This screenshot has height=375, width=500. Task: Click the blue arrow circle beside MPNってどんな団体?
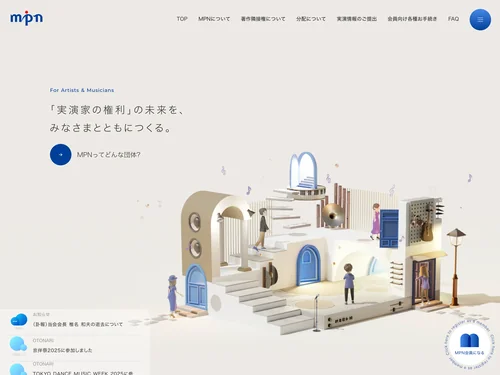pos(60,155)
